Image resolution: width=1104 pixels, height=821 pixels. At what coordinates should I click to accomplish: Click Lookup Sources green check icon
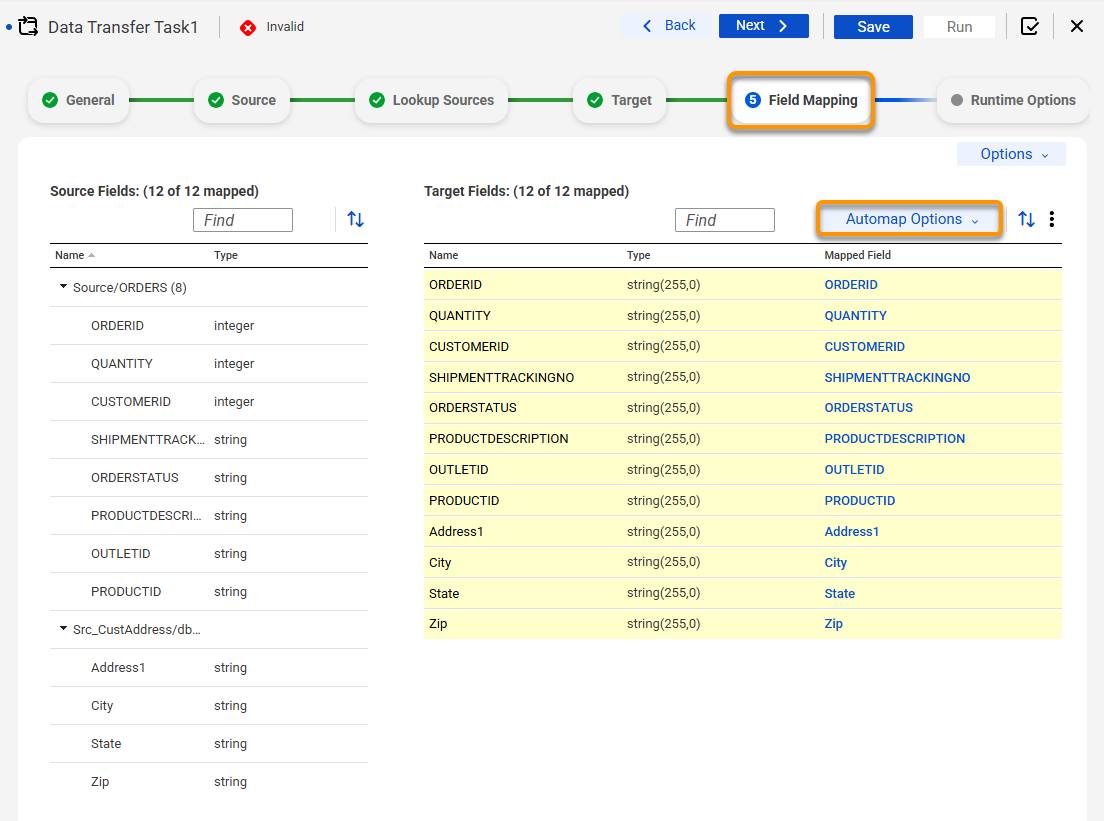click(x=377, y=100)
